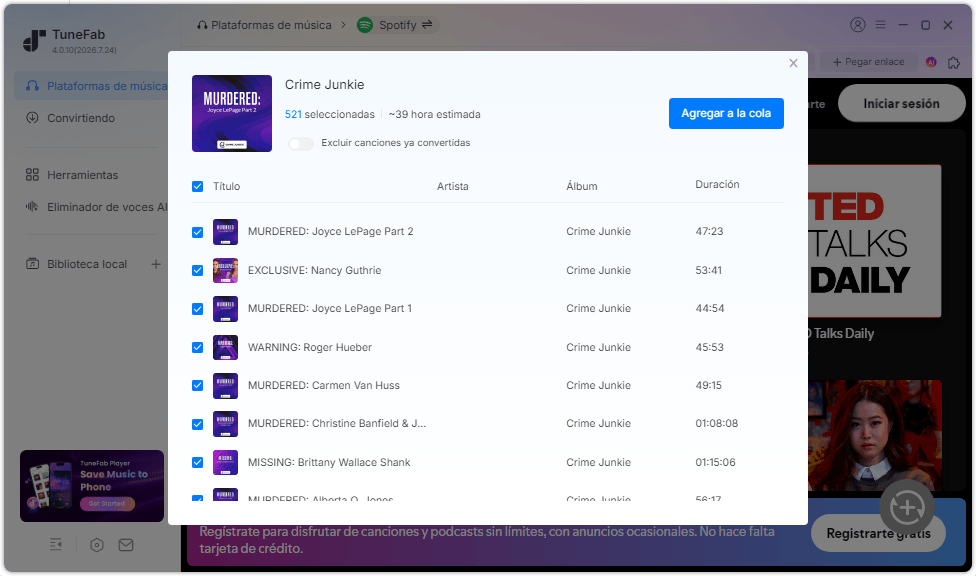Add folder with Biblioteca local plus icon

coord(156,264)
